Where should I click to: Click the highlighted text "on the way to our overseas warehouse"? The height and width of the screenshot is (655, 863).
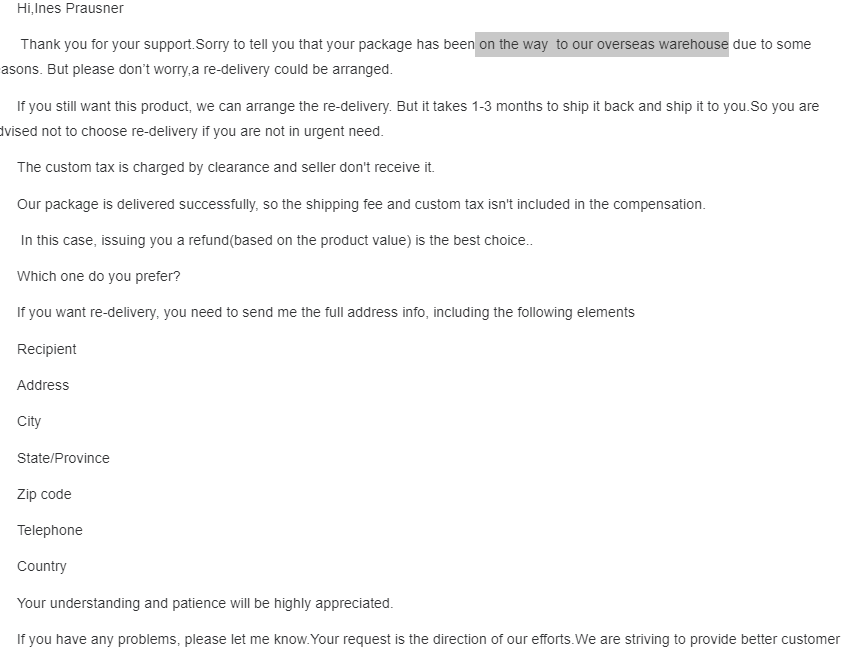602,44
